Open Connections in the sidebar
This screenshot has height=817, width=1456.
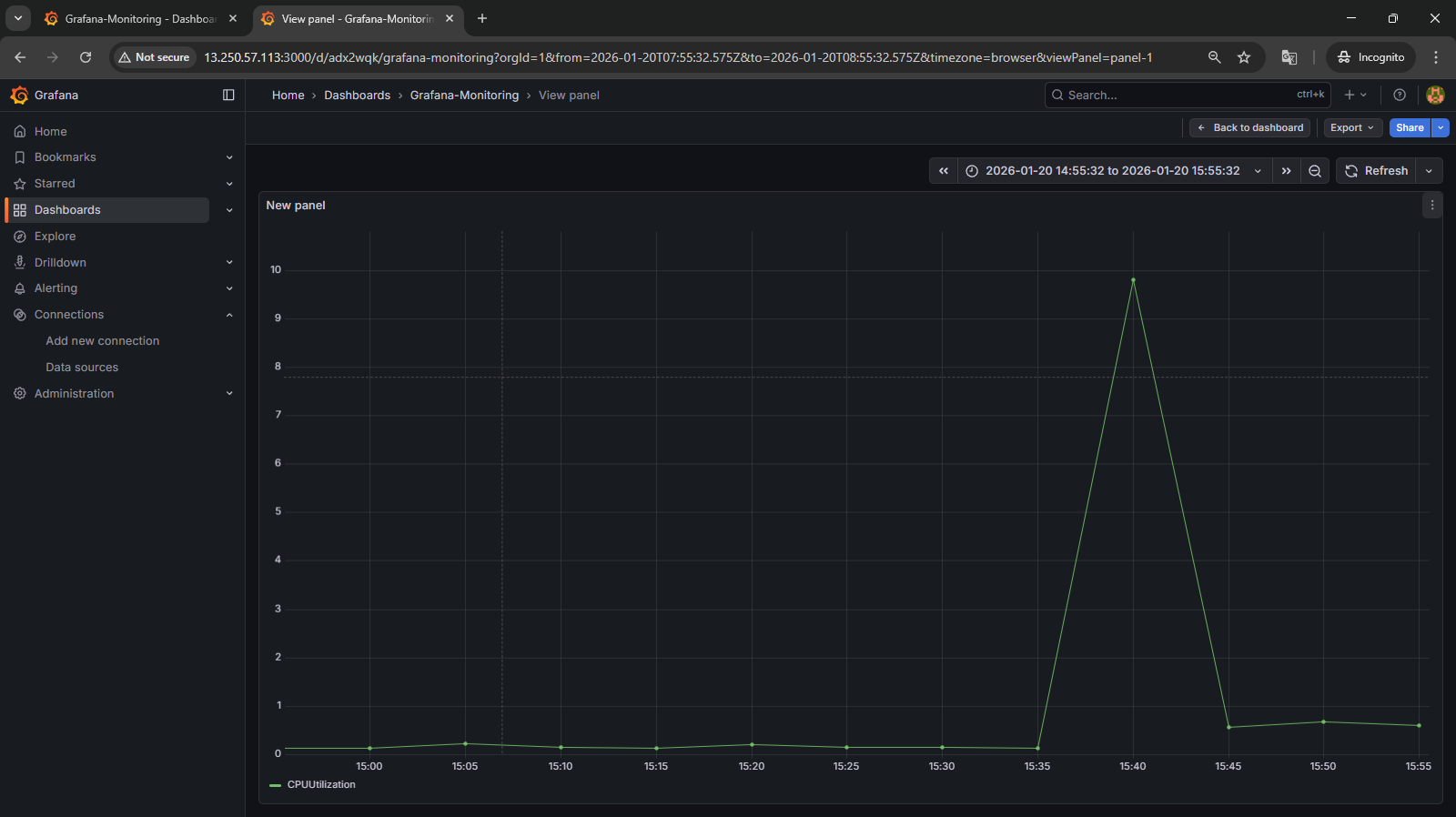pos(69,315)
